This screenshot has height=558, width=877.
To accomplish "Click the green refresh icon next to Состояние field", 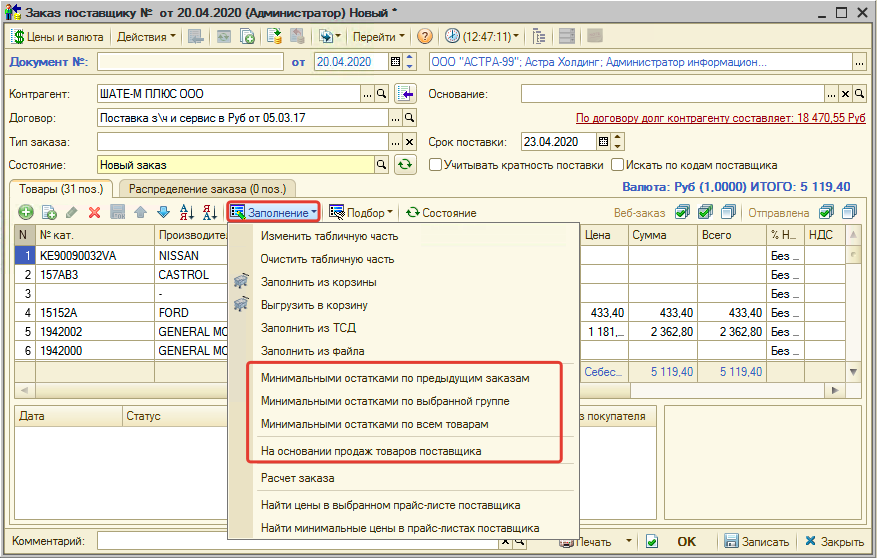I will tap(406, 165).
